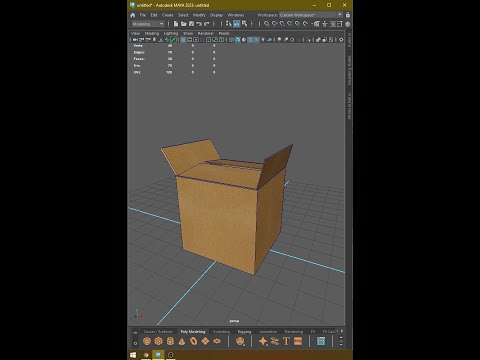This screenshot has height=360, width=480.
Task: Open the Modify menu
Action: coord(199,15)
